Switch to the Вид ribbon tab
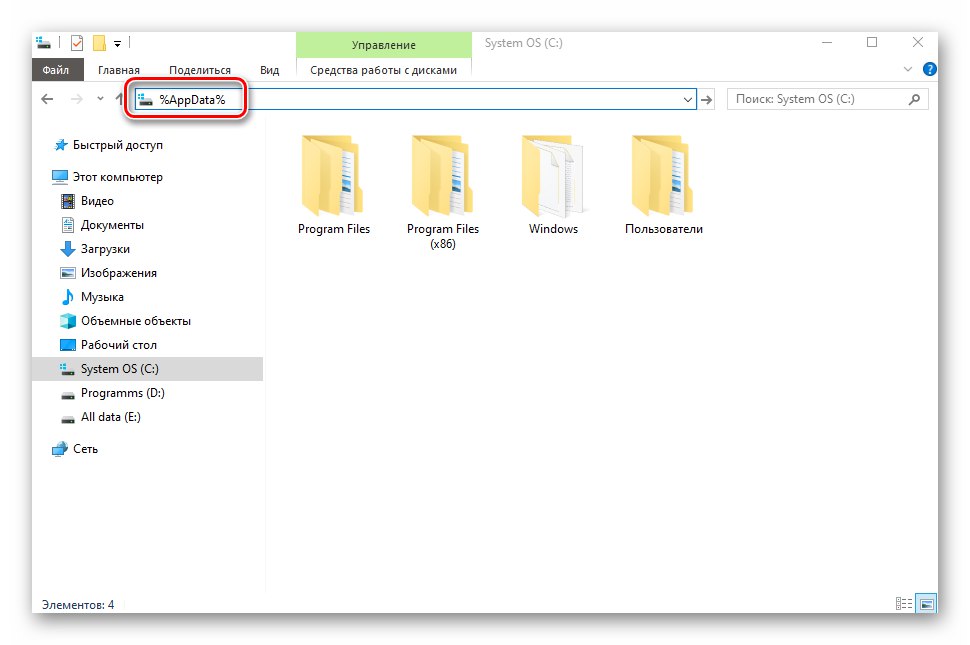Image resolution: width=970 pixels, height=645 pixels. click(x=268, y=70)
